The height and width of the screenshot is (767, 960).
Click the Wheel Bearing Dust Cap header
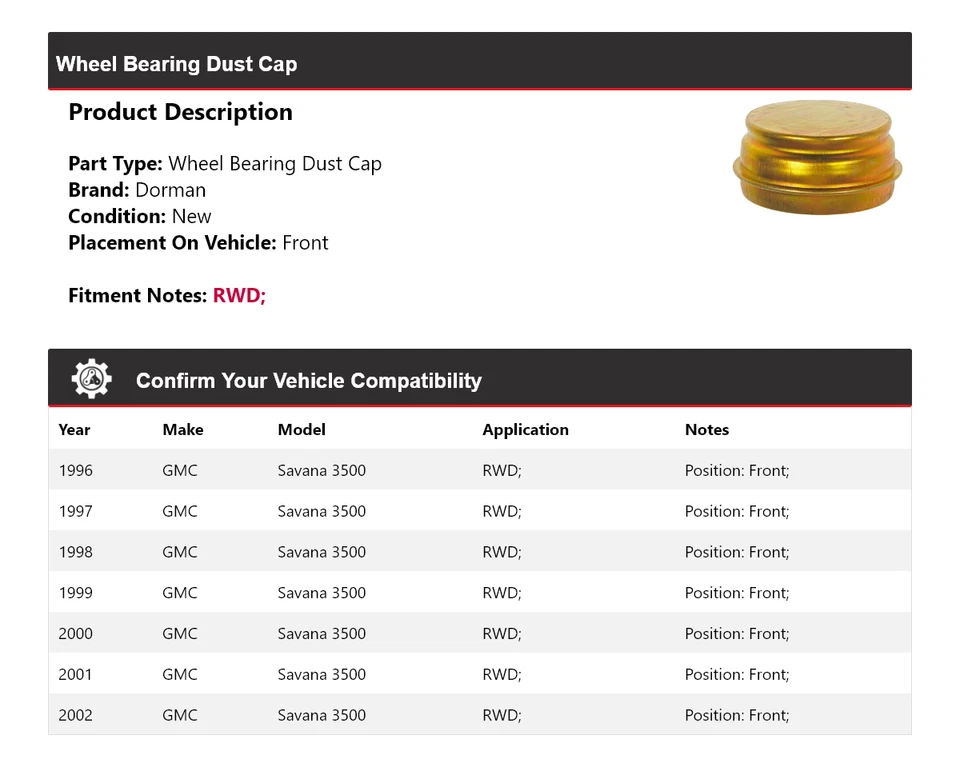coord(177,64)
